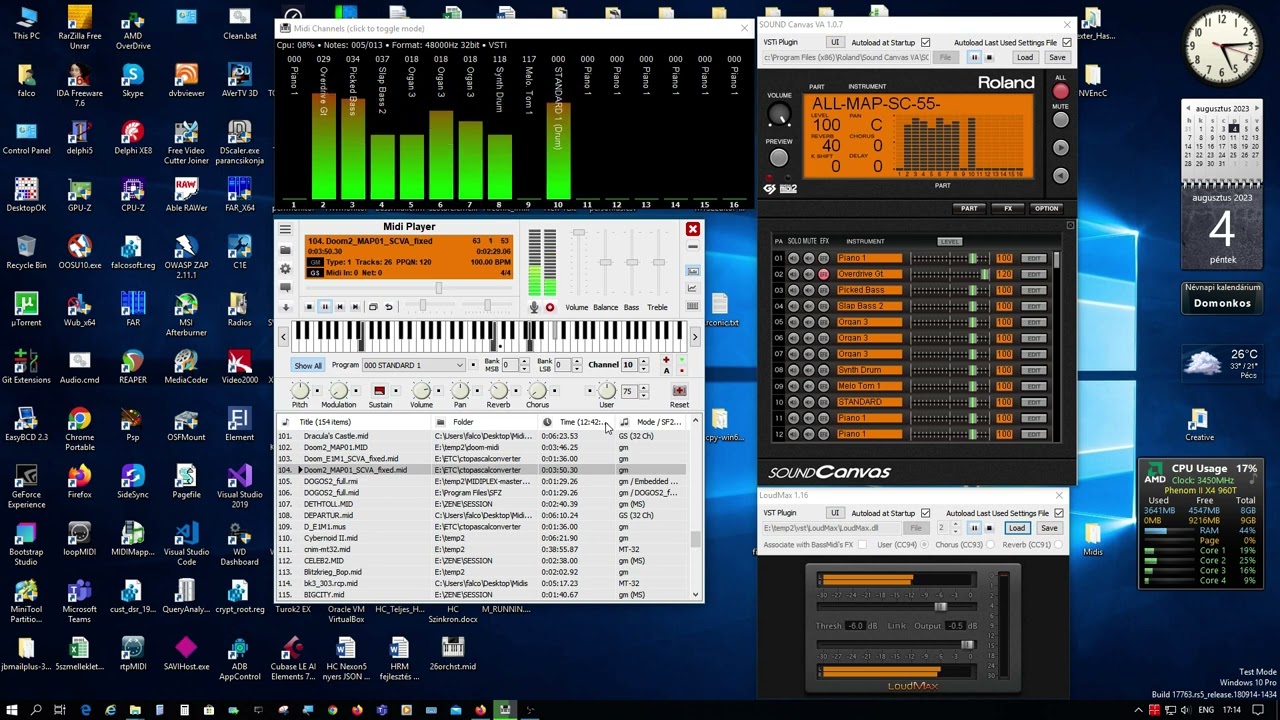This screenshot has width=1280, height=720.
Task: Open the PART tab in Sound Canvas
Action: coord(969,208)
